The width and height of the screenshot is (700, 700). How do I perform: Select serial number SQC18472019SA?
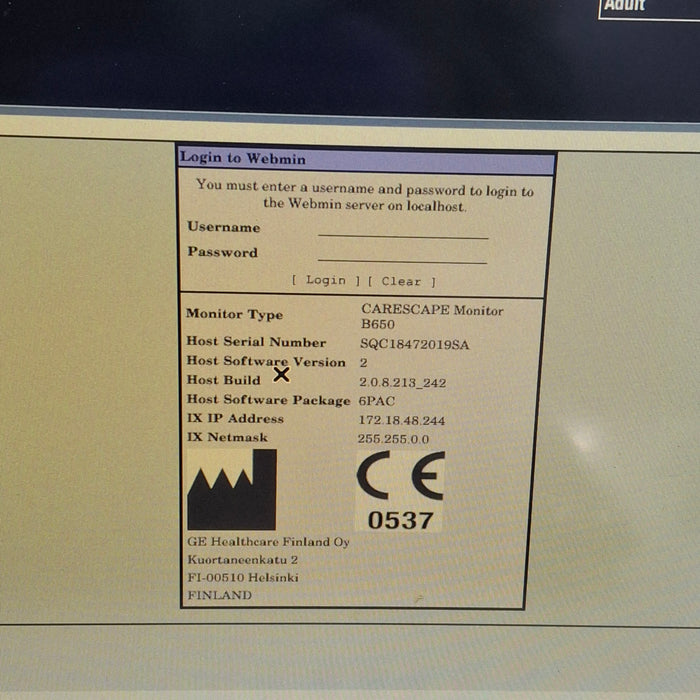tap(414, 345)
